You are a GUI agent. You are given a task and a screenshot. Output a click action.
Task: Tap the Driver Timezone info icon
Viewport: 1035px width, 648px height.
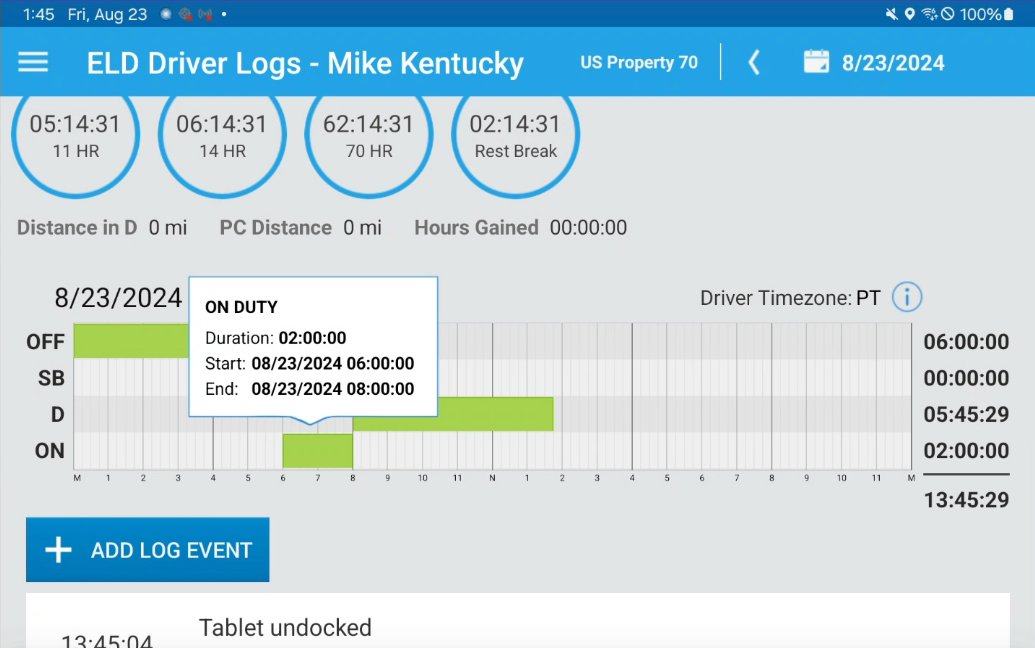(x=906, y=297)
